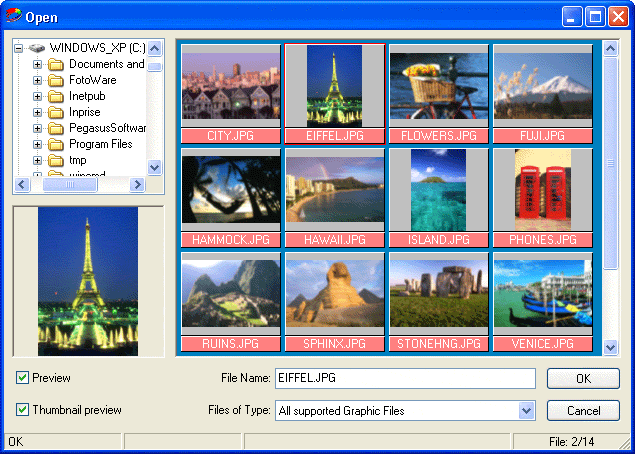Select the FLOWERS.JPG thumbnail image
The image size is (635, 454).
438,86
